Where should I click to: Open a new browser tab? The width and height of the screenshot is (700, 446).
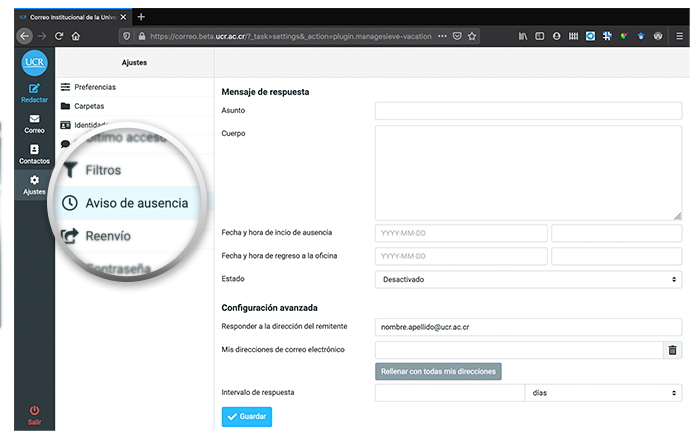(x=141, y=16)
